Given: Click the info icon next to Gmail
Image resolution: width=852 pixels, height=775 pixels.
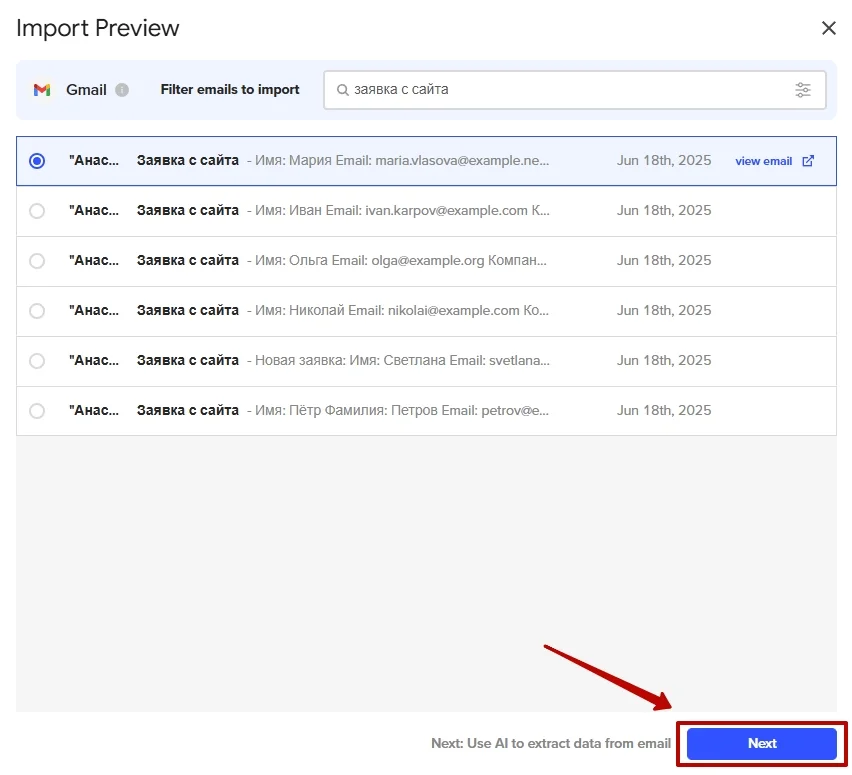Looking at the screenshot, I should (122, 90).
